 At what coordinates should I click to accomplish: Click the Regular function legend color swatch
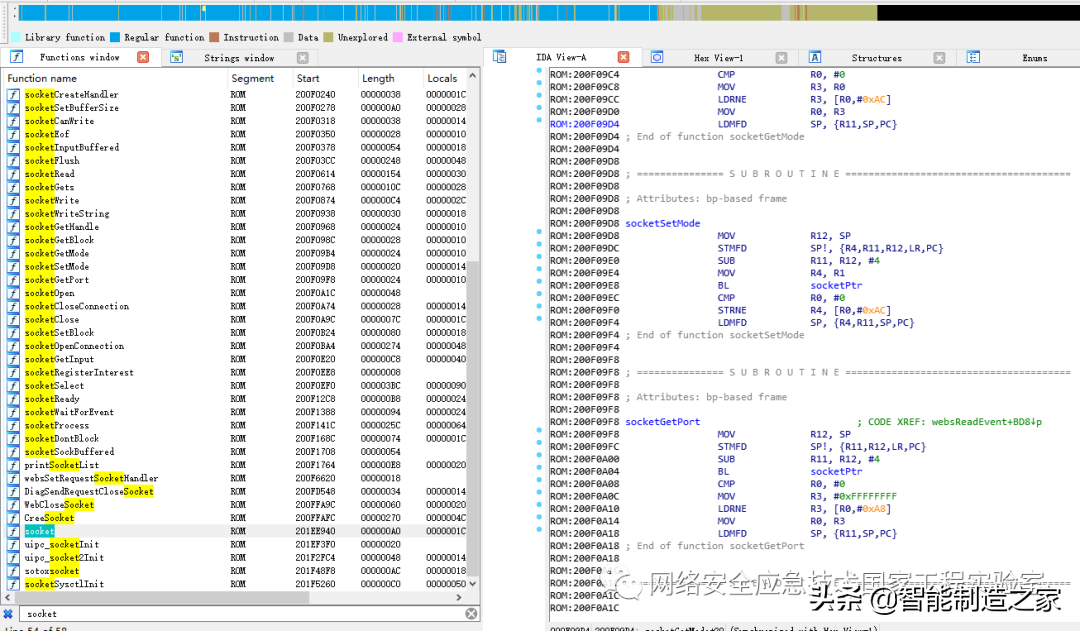click(115, 37)
